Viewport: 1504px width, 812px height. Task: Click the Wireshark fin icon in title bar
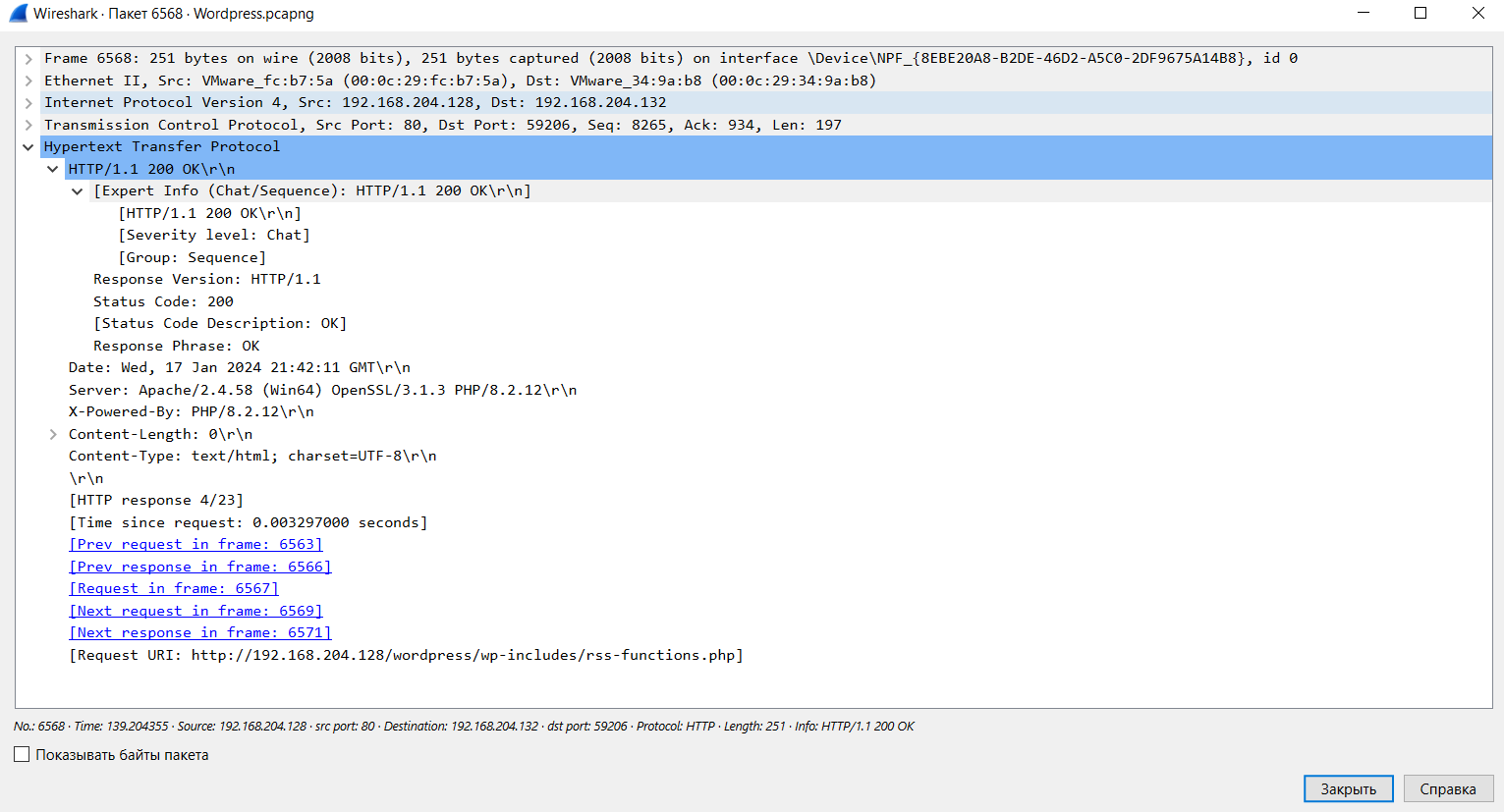tap(18, 14)
